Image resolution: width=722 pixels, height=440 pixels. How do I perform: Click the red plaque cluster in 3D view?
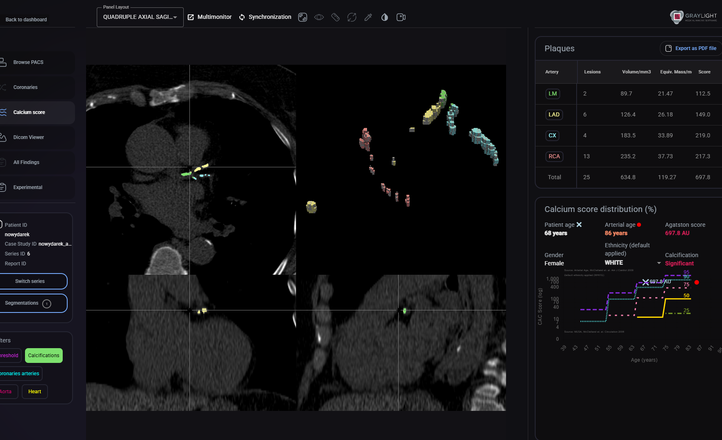(x=365, y=139)
